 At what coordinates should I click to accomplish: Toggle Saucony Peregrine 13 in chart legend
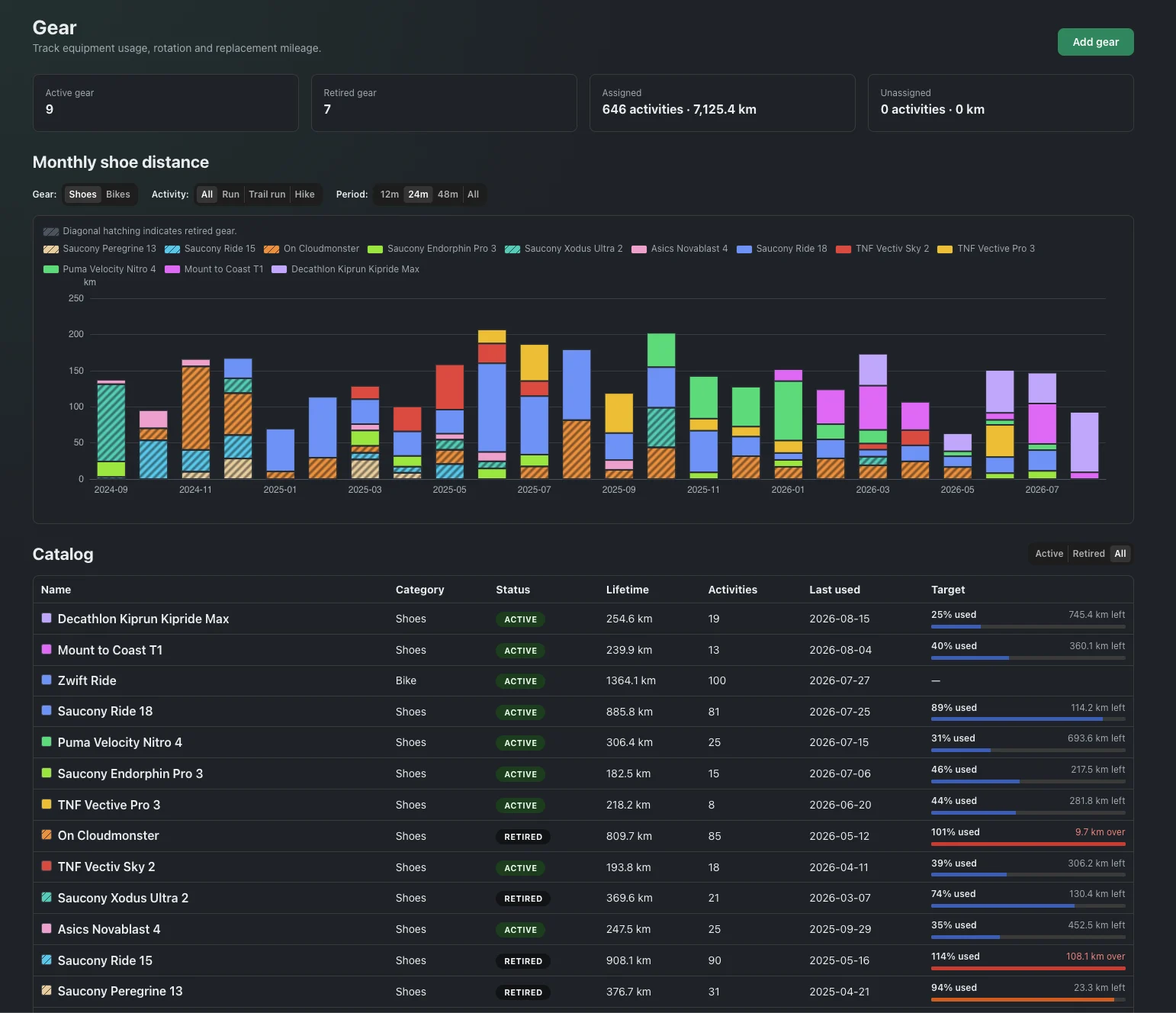pyautogui.click(x=100, y=249)
